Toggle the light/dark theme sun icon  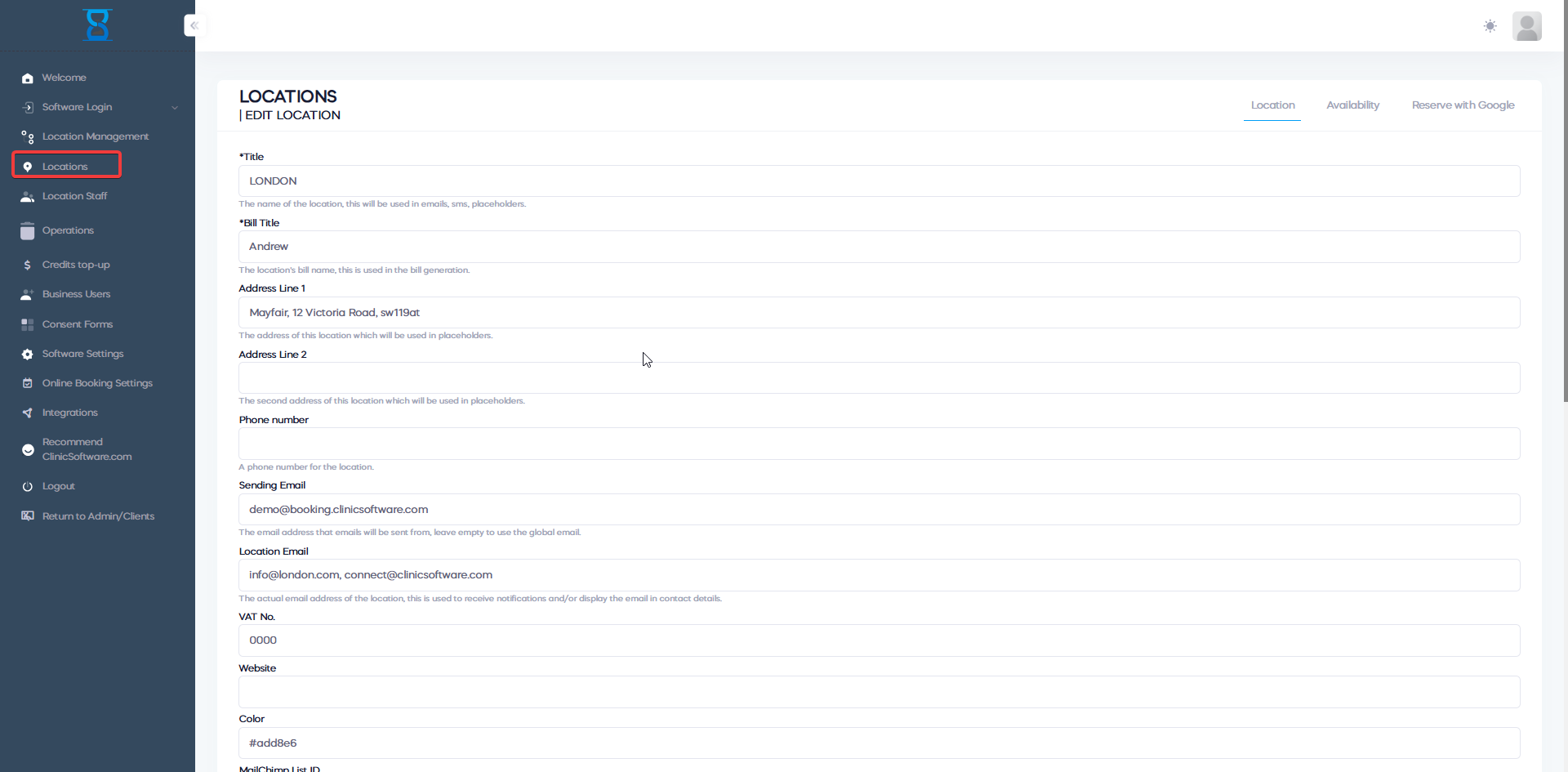click(1490, 26)
